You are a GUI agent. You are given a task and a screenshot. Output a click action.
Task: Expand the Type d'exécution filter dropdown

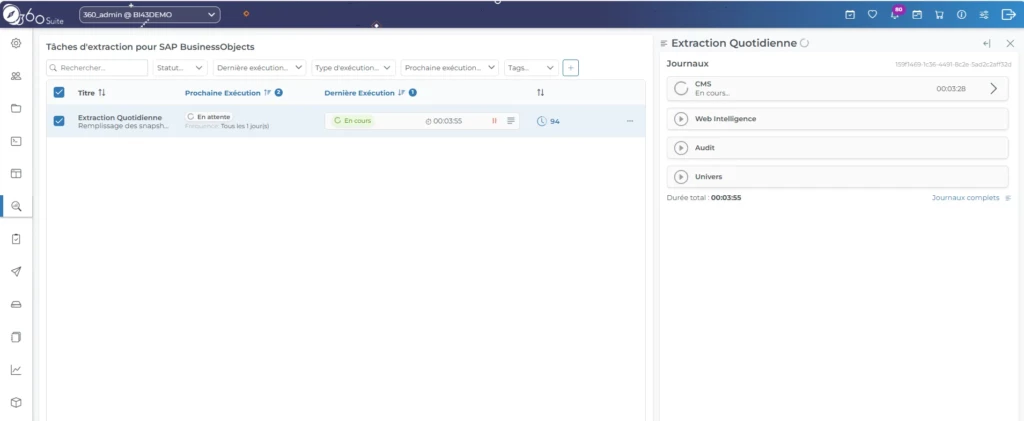point(353,68)
